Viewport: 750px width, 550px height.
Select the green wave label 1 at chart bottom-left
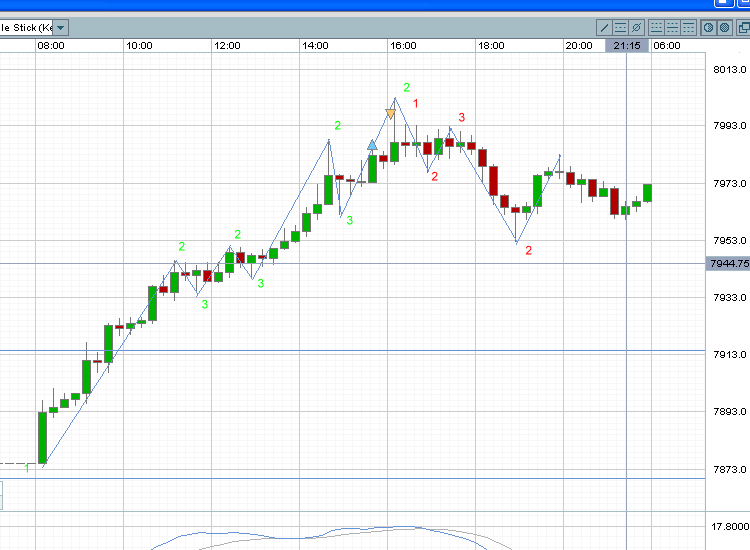27,468
